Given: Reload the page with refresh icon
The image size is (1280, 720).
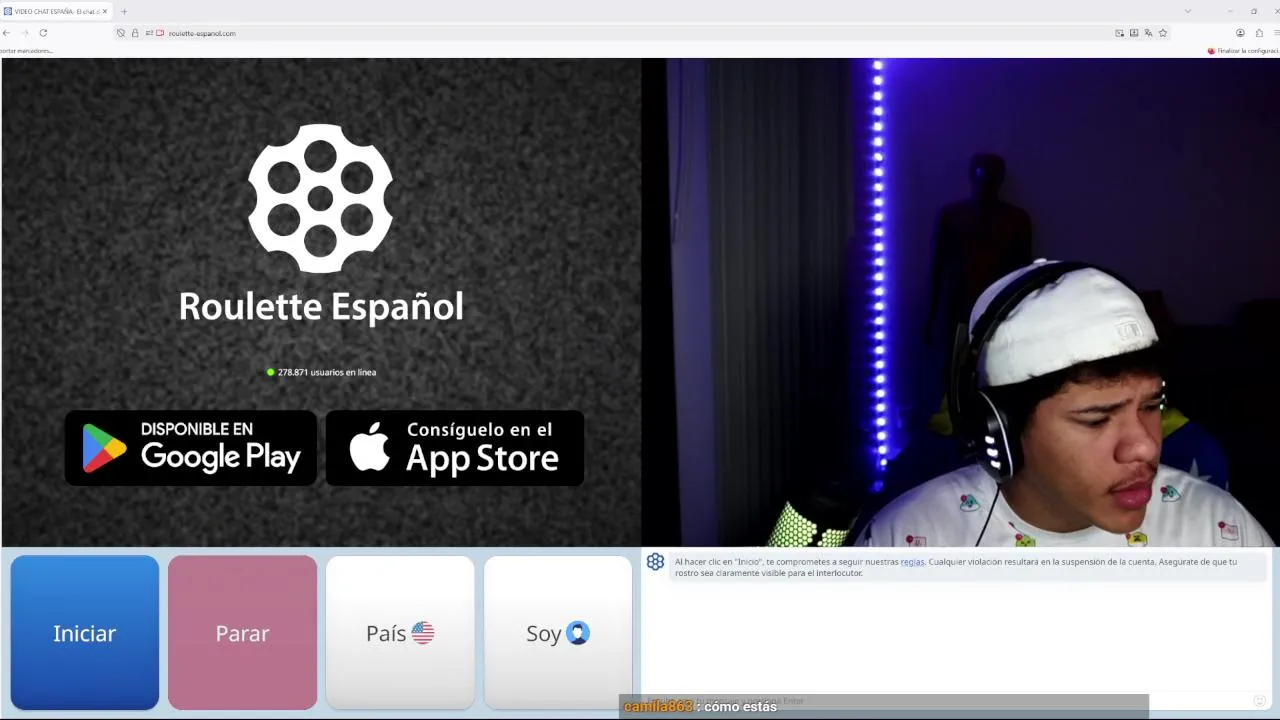Looking at the screenshot, I should click(x=43, y=33).
